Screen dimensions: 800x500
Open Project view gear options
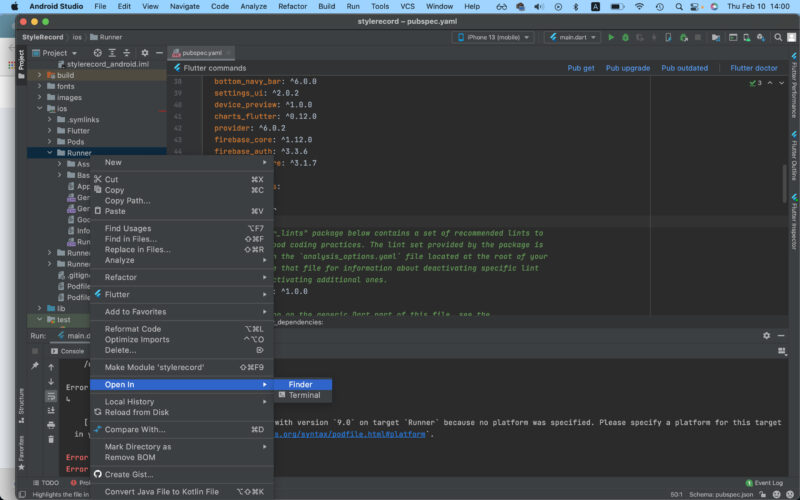pos(145,53)
